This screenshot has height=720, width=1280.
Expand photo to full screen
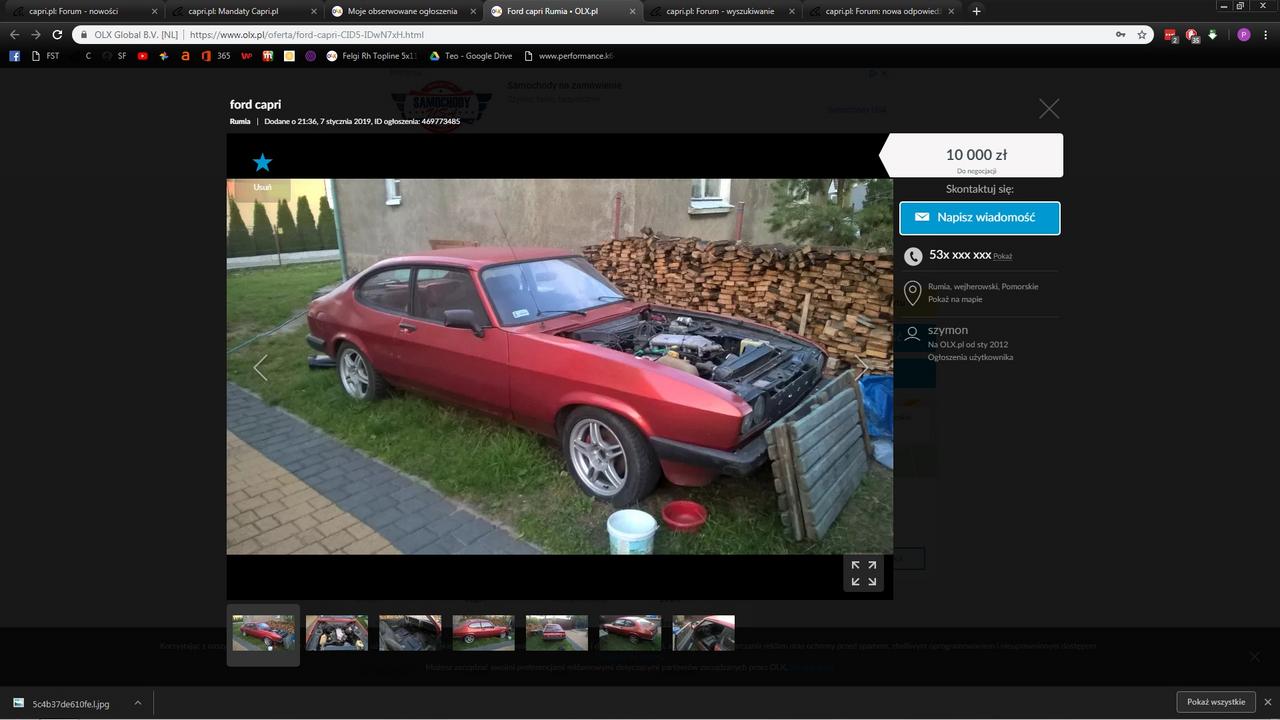click(x=863, y=573)
